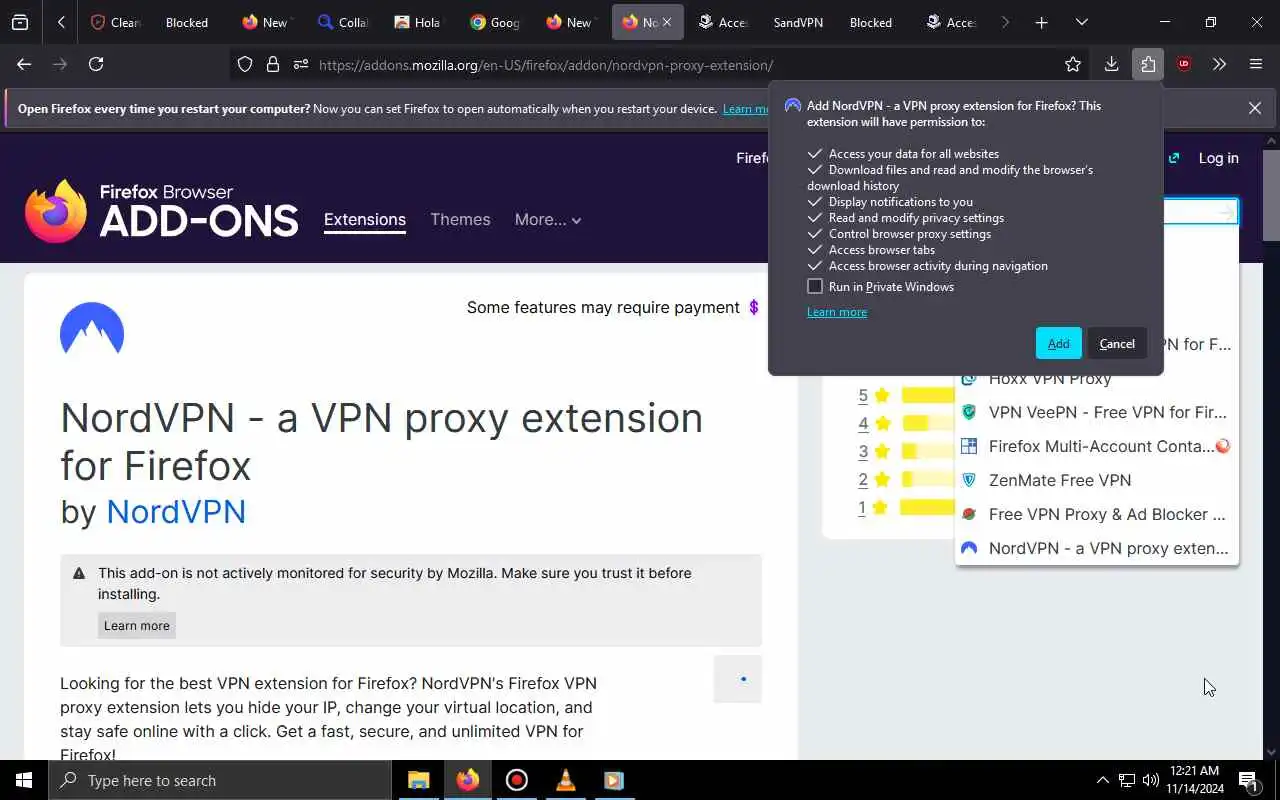Open File Explorer from taskbar
1280x800 pixels.
point(418,780)
